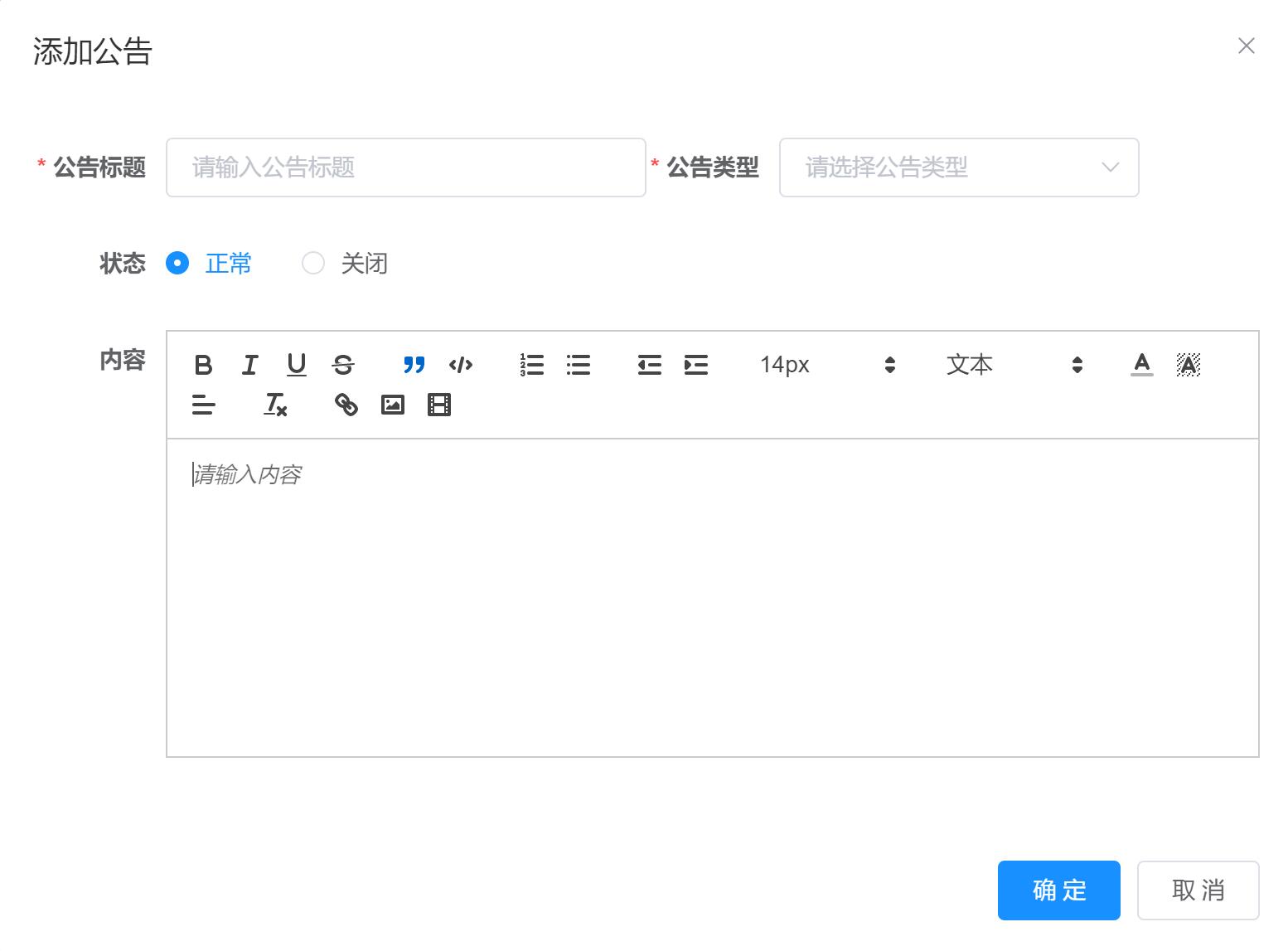Insert a code block
The image size is (1288, 951).
click(460, 365)
